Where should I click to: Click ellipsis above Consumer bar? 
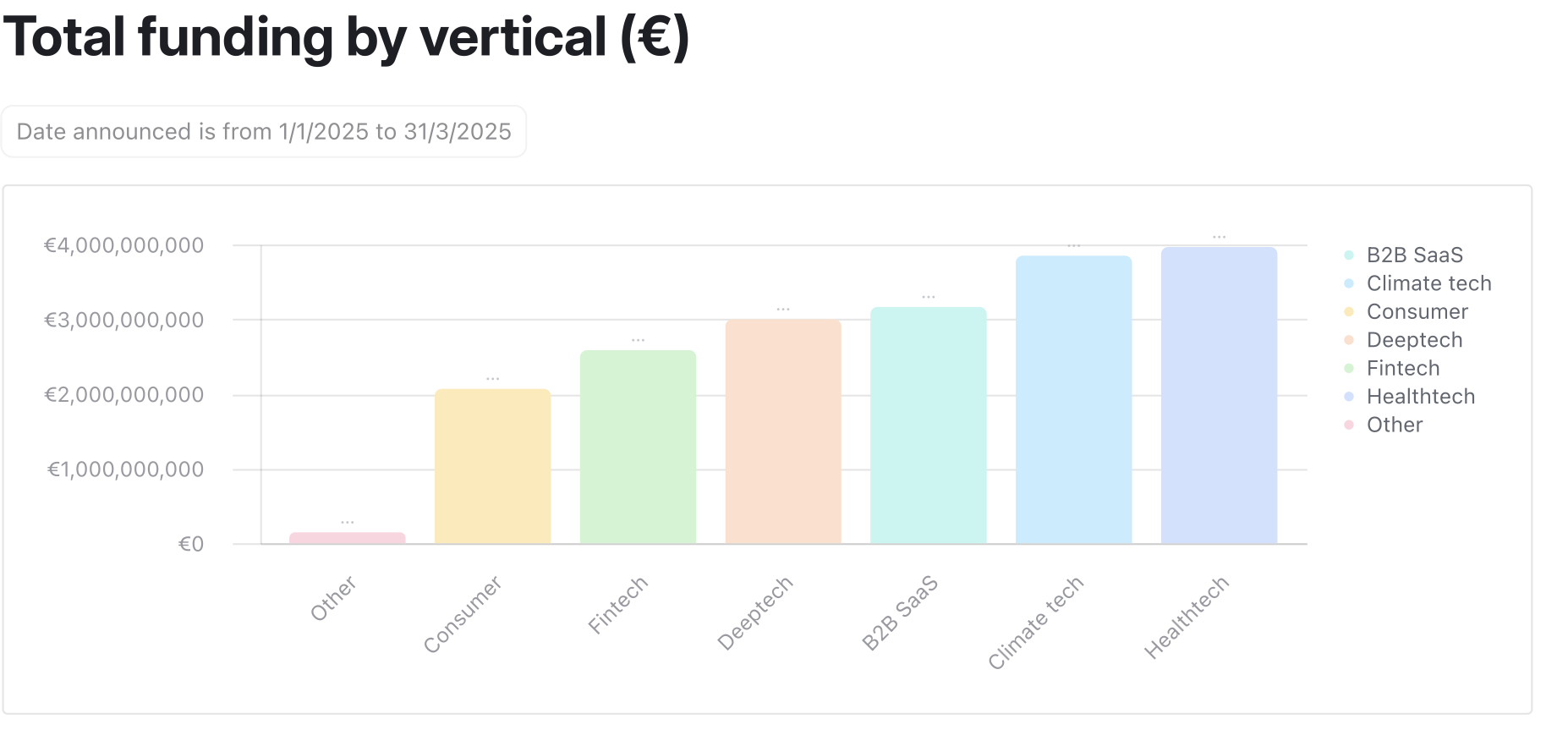[492, 378]
